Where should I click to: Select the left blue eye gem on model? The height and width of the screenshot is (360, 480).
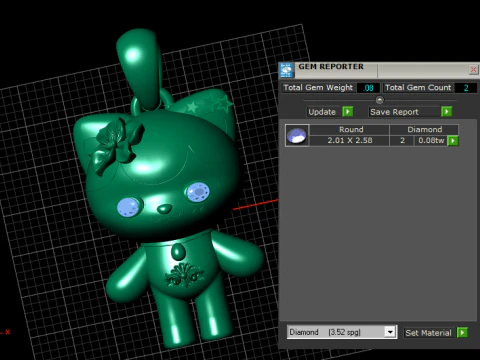point(128,207)
